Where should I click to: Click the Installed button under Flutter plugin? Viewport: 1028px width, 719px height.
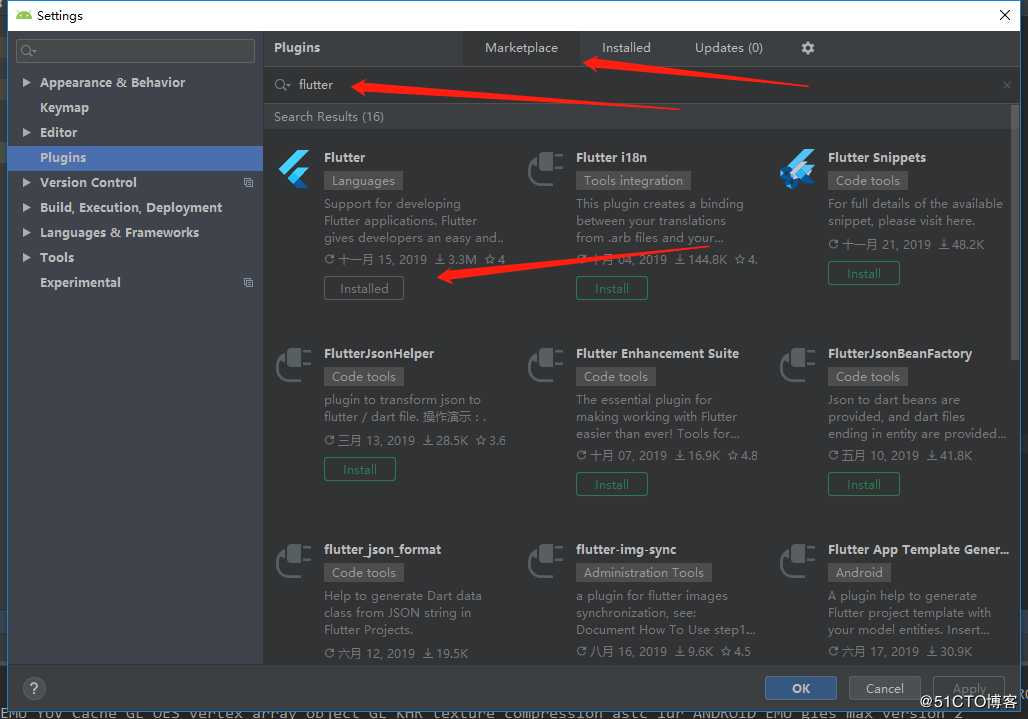[364, 288]
